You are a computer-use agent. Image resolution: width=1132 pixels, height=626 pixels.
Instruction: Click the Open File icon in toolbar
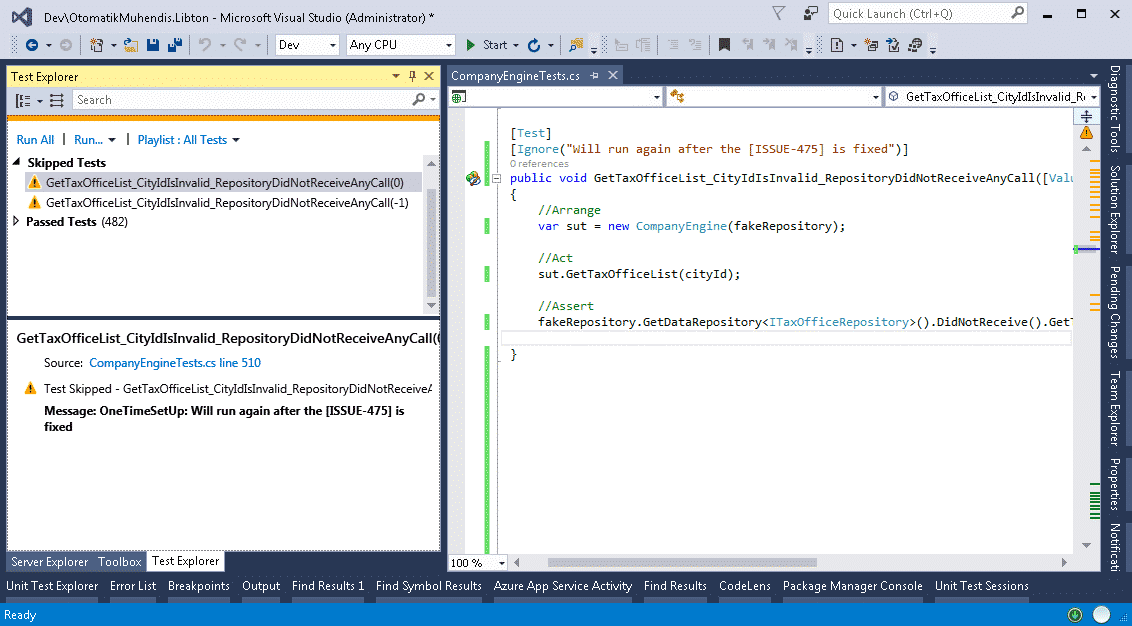tap(131, 45)
